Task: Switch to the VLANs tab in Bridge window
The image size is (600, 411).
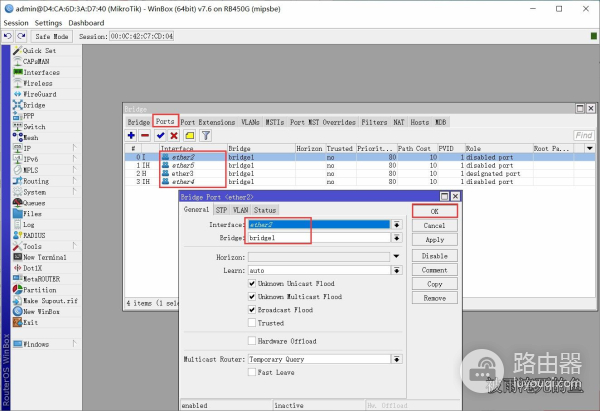Action: 250,122
